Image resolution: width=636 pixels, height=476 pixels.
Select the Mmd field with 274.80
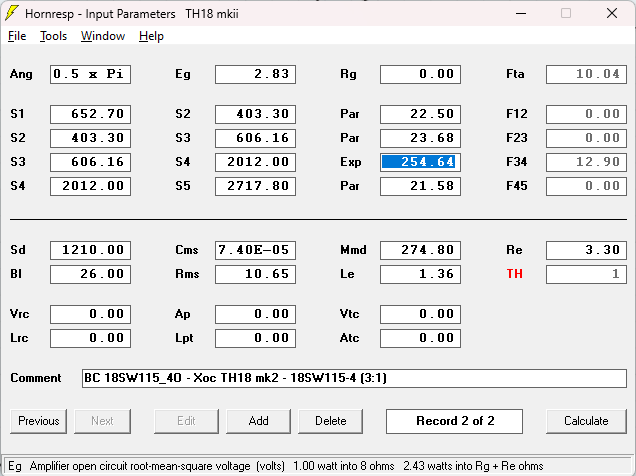coord(420,250)
